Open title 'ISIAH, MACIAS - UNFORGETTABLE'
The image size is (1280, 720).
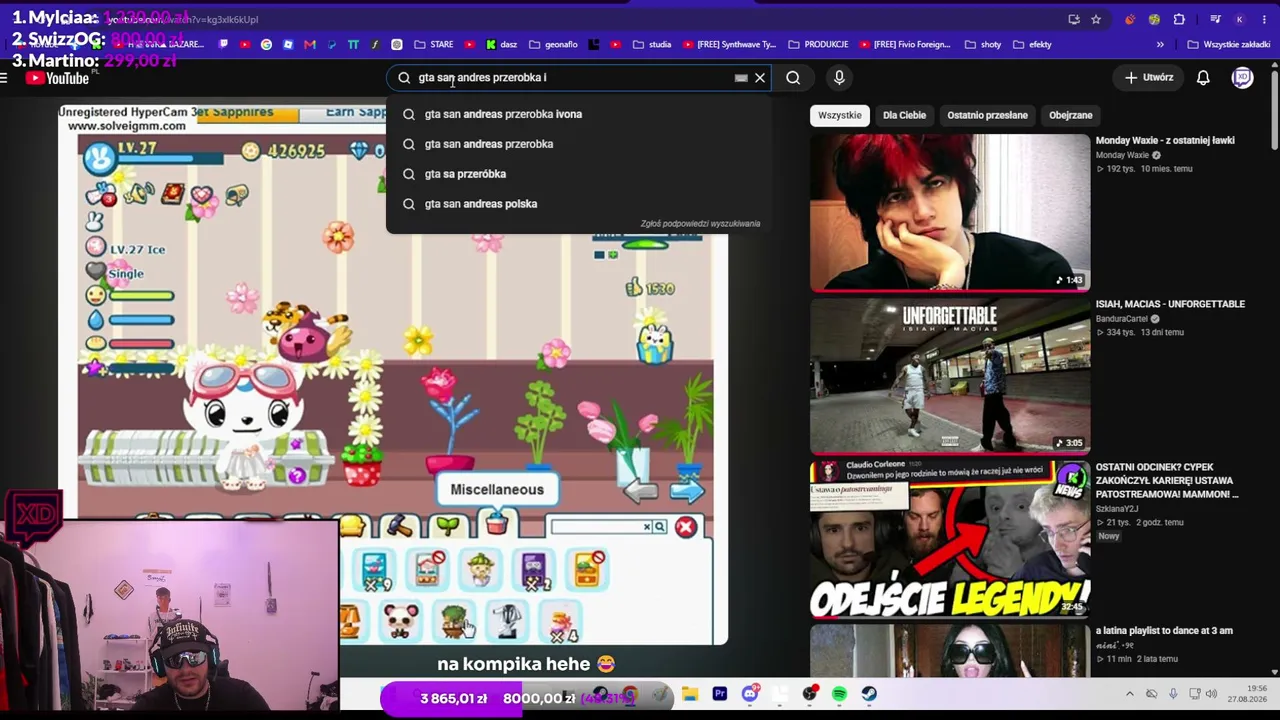1170,304
